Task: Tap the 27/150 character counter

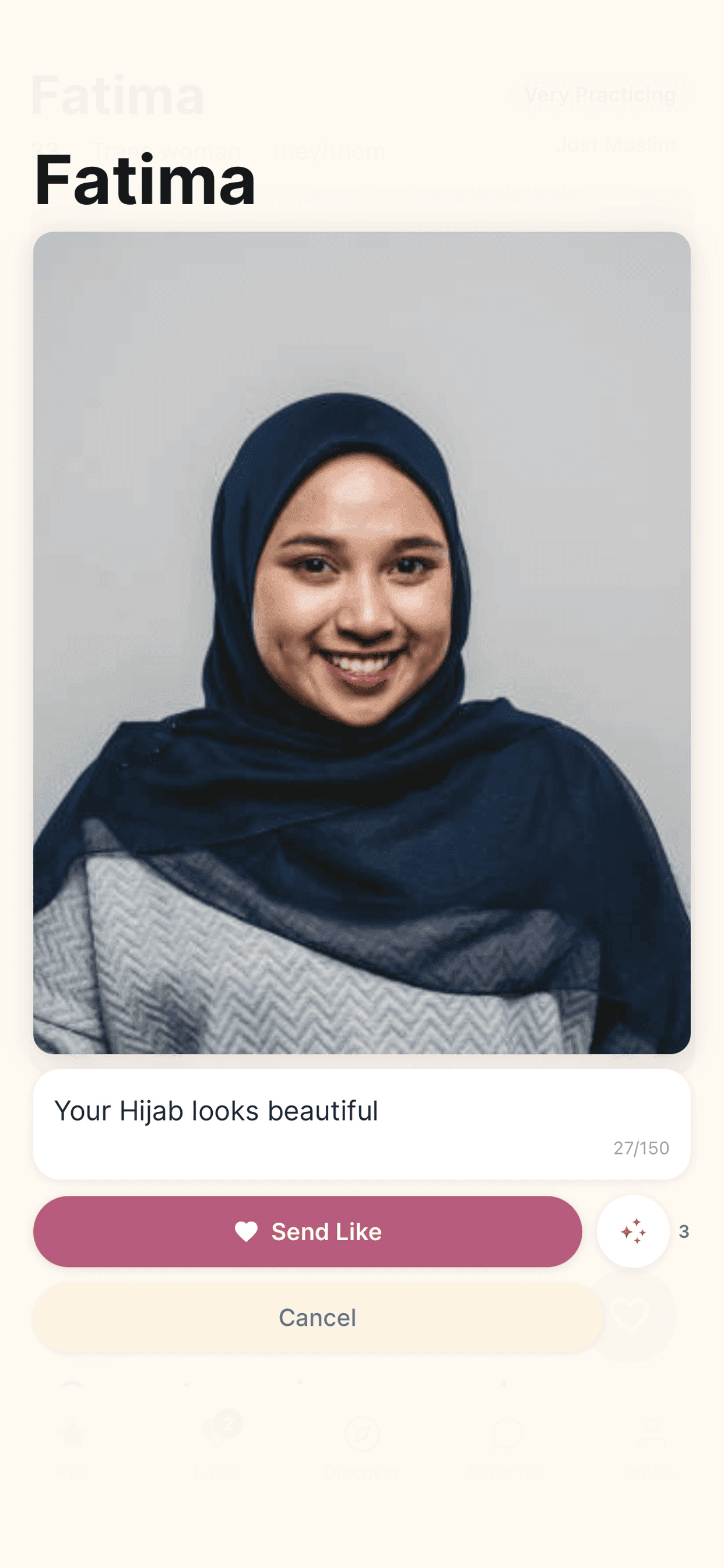Action: [x=641, y=1148]
